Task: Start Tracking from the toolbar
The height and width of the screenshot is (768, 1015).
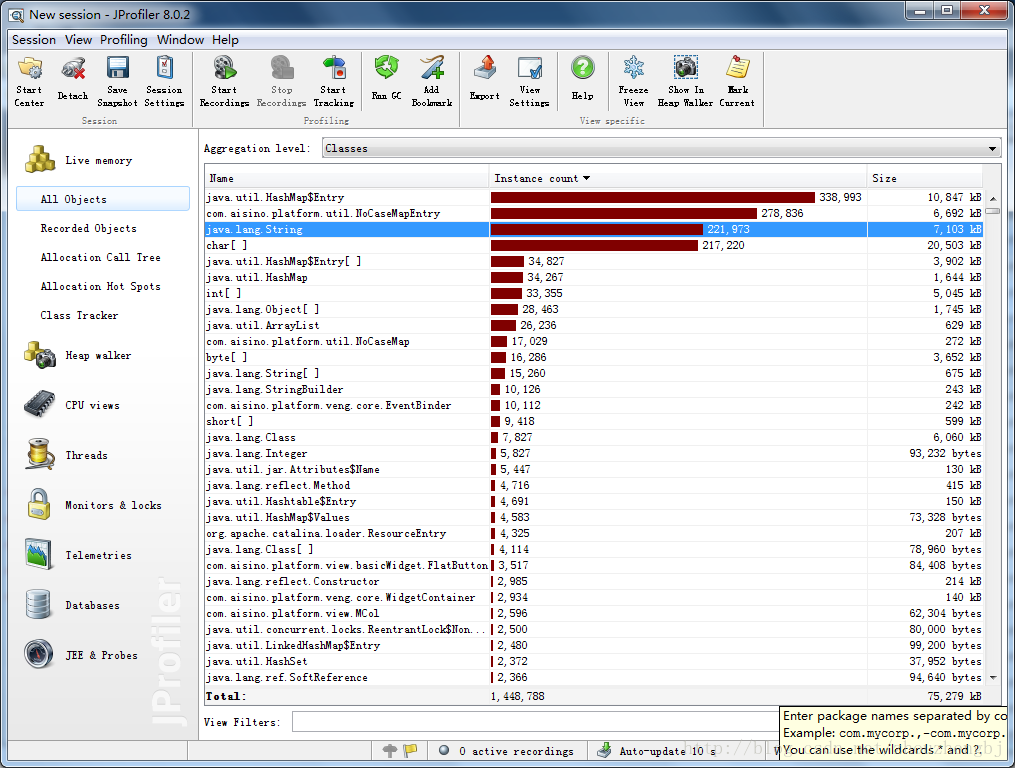Action: 333,82
